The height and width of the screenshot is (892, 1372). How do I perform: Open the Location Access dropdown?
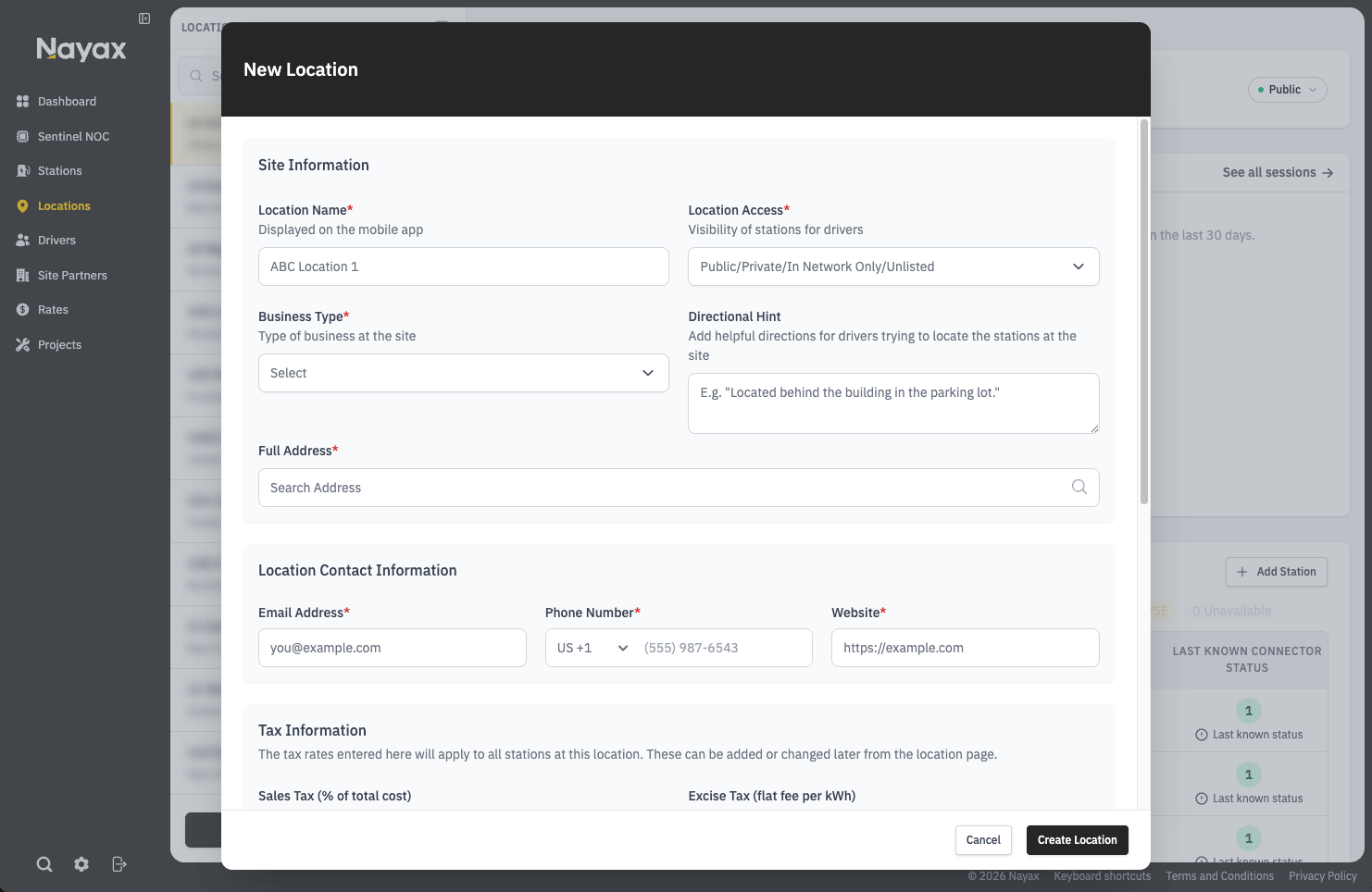(893, 266)
